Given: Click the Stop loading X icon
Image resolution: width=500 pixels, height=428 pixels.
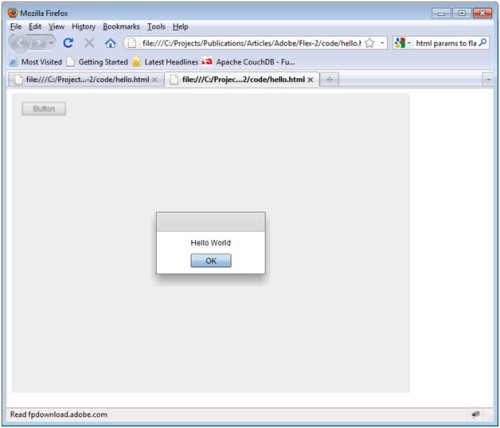Looking at the screenshot, I should (89, 43).
